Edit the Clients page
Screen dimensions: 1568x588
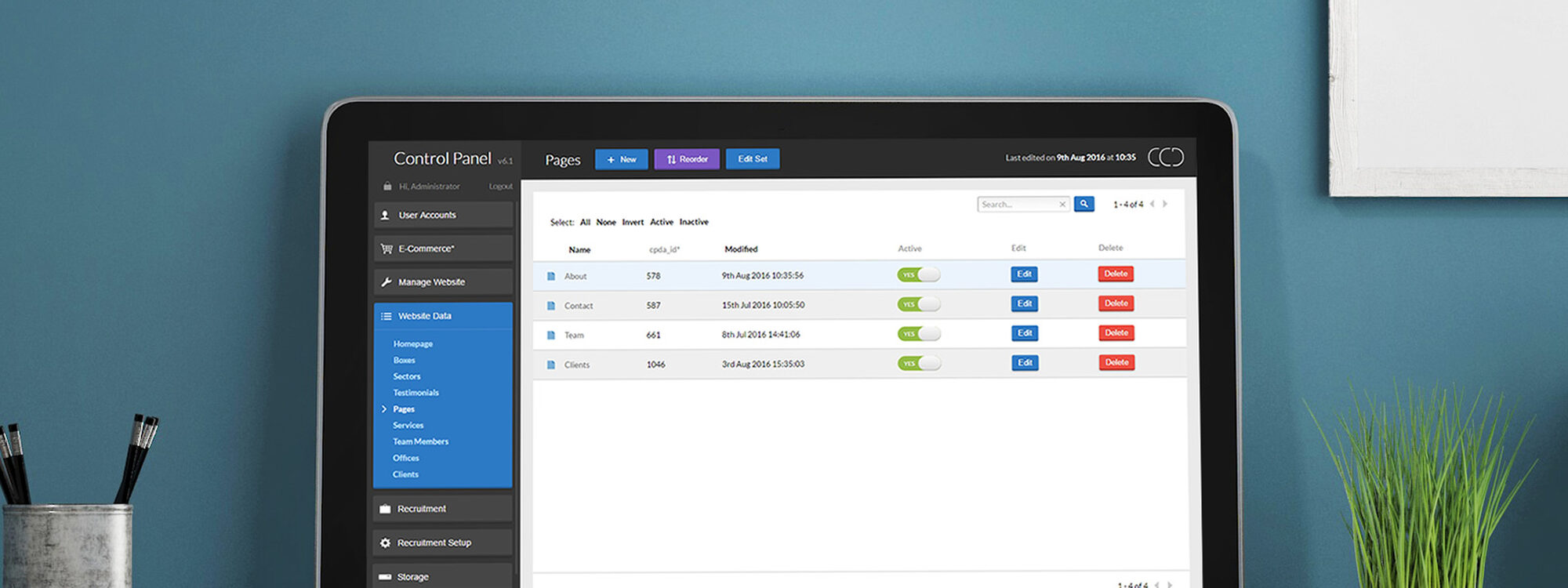coord(1025,363)
